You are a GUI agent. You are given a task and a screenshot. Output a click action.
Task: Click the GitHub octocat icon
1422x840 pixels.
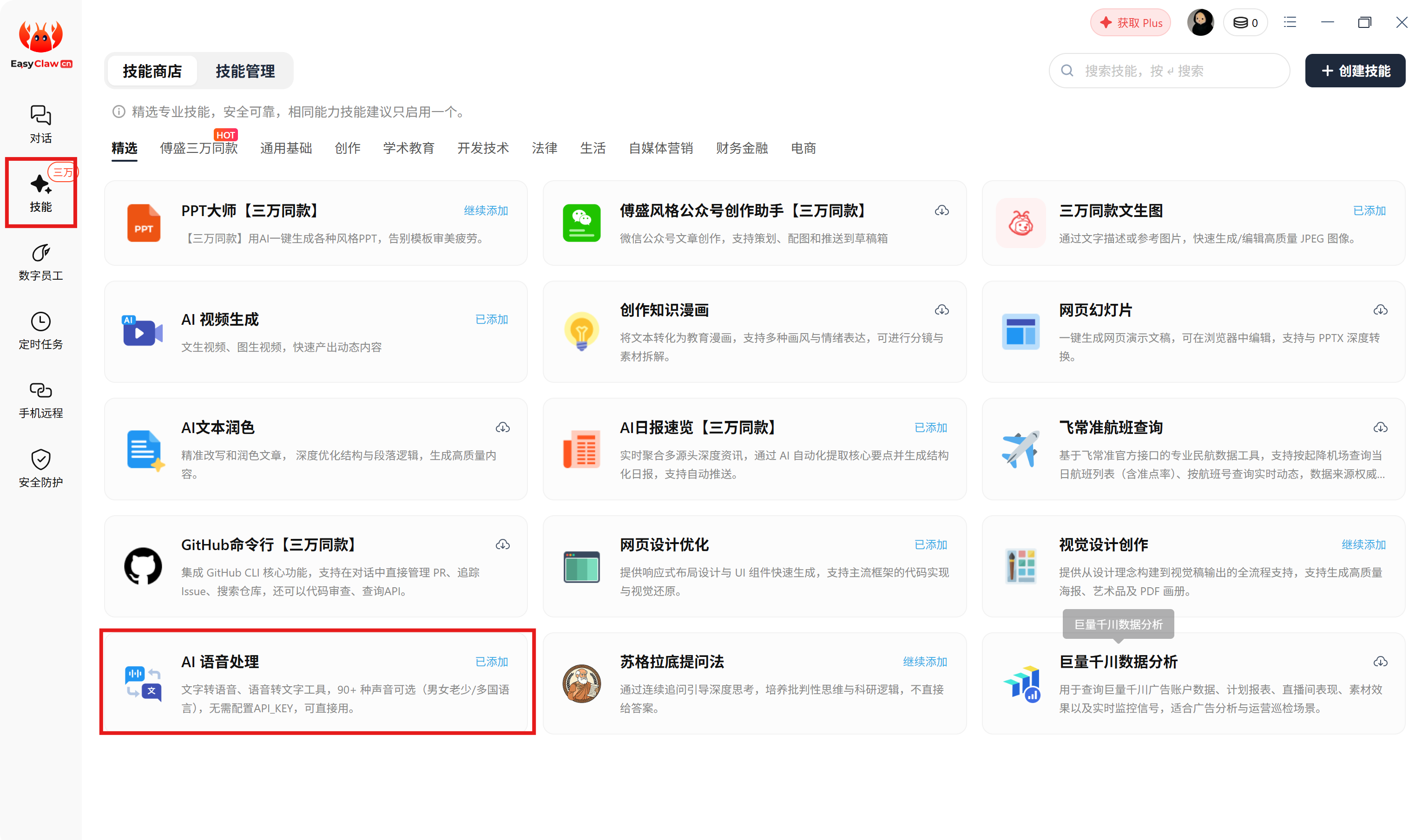click(143, 566)
